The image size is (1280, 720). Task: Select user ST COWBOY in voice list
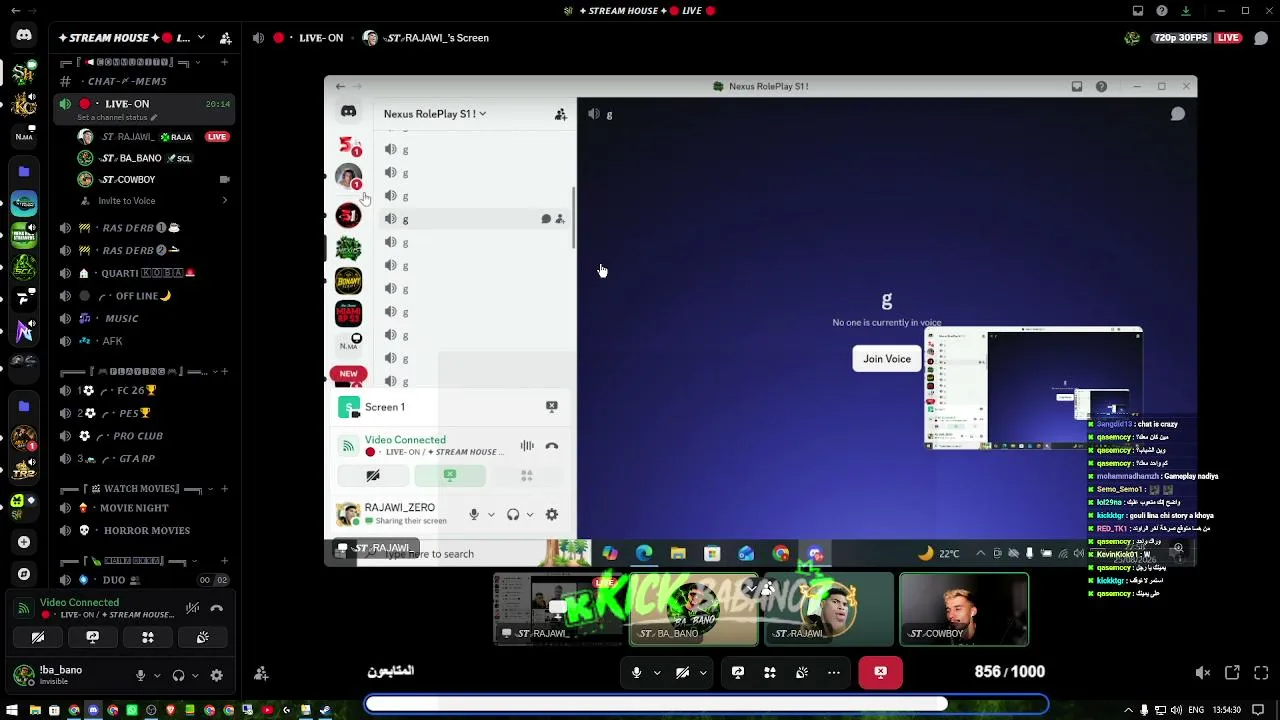tap(154, 179)
